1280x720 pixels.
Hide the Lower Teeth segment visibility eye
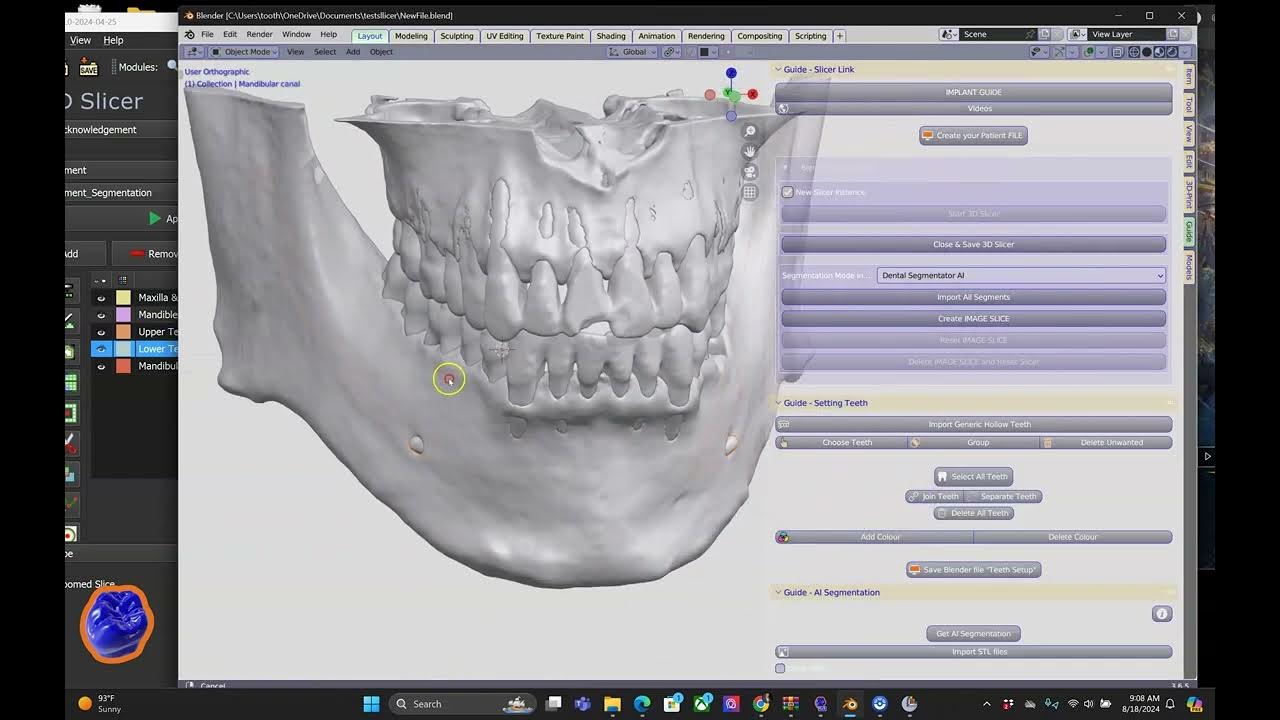[101, 348]
